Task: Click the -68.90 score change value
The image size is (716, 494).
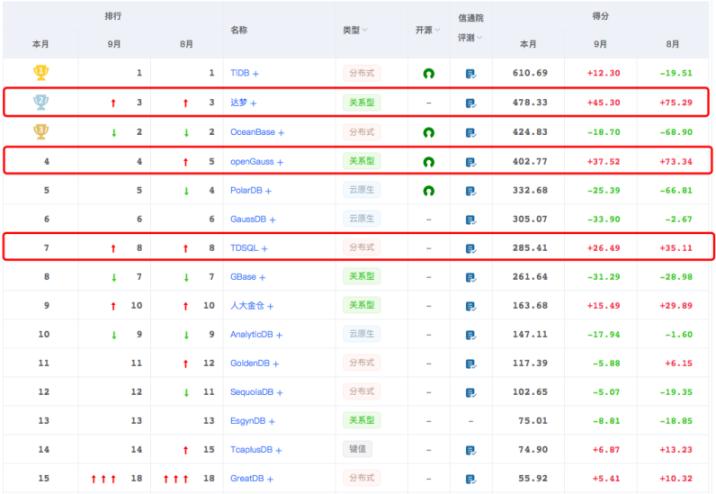Action: pos(676,132)
